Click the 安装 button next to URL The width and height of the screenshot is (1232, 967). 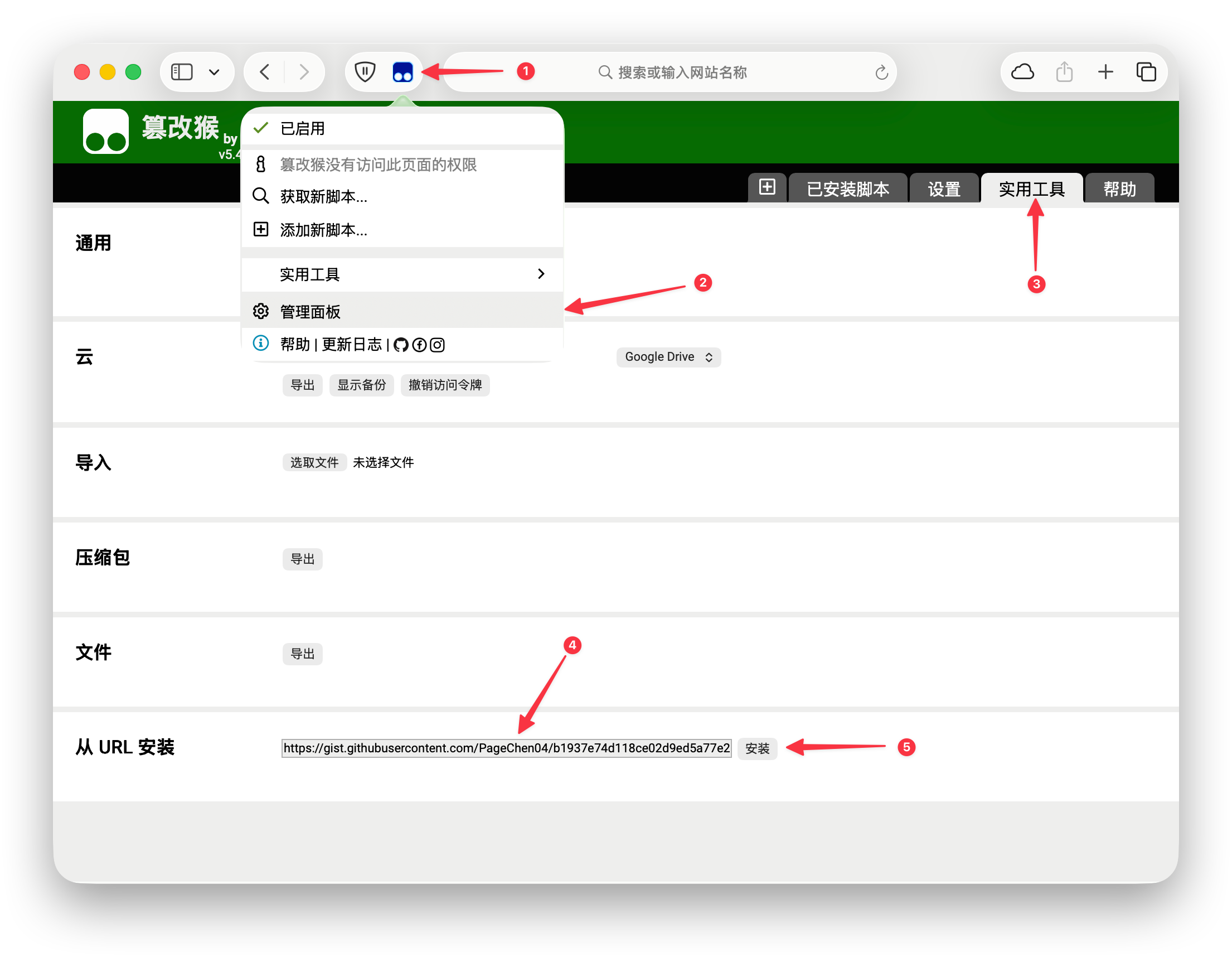tap(756, 748)
